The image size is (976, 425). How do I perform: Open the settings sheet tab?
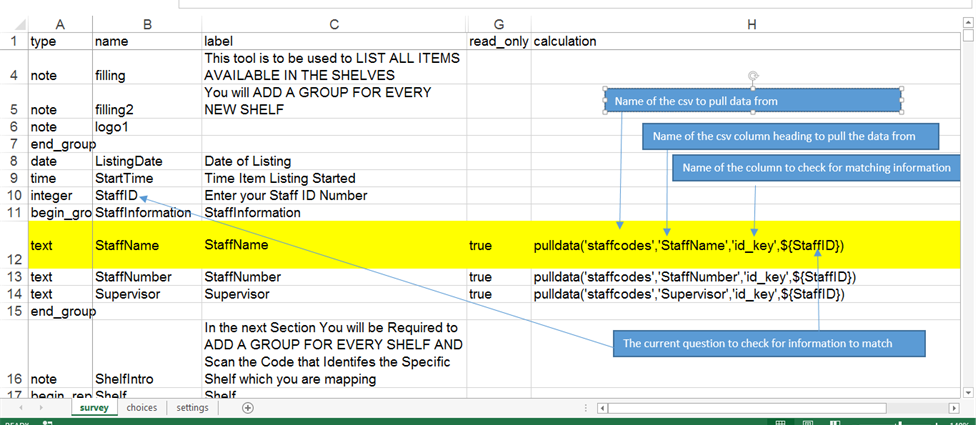pos(192,408)
